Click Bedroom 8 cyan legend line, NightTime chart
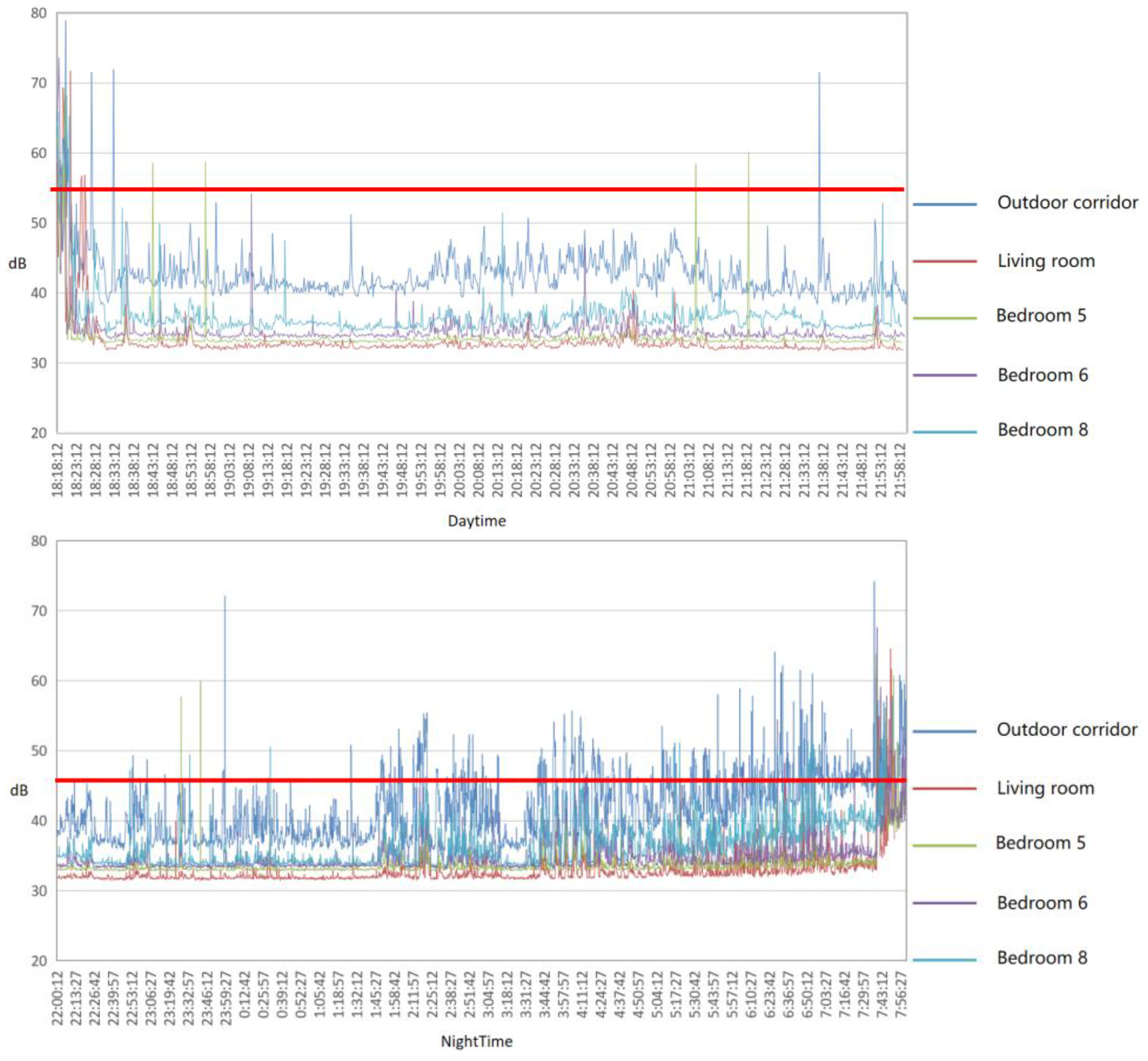This screenshot has height=1061, width=1148. click(945, 960)
